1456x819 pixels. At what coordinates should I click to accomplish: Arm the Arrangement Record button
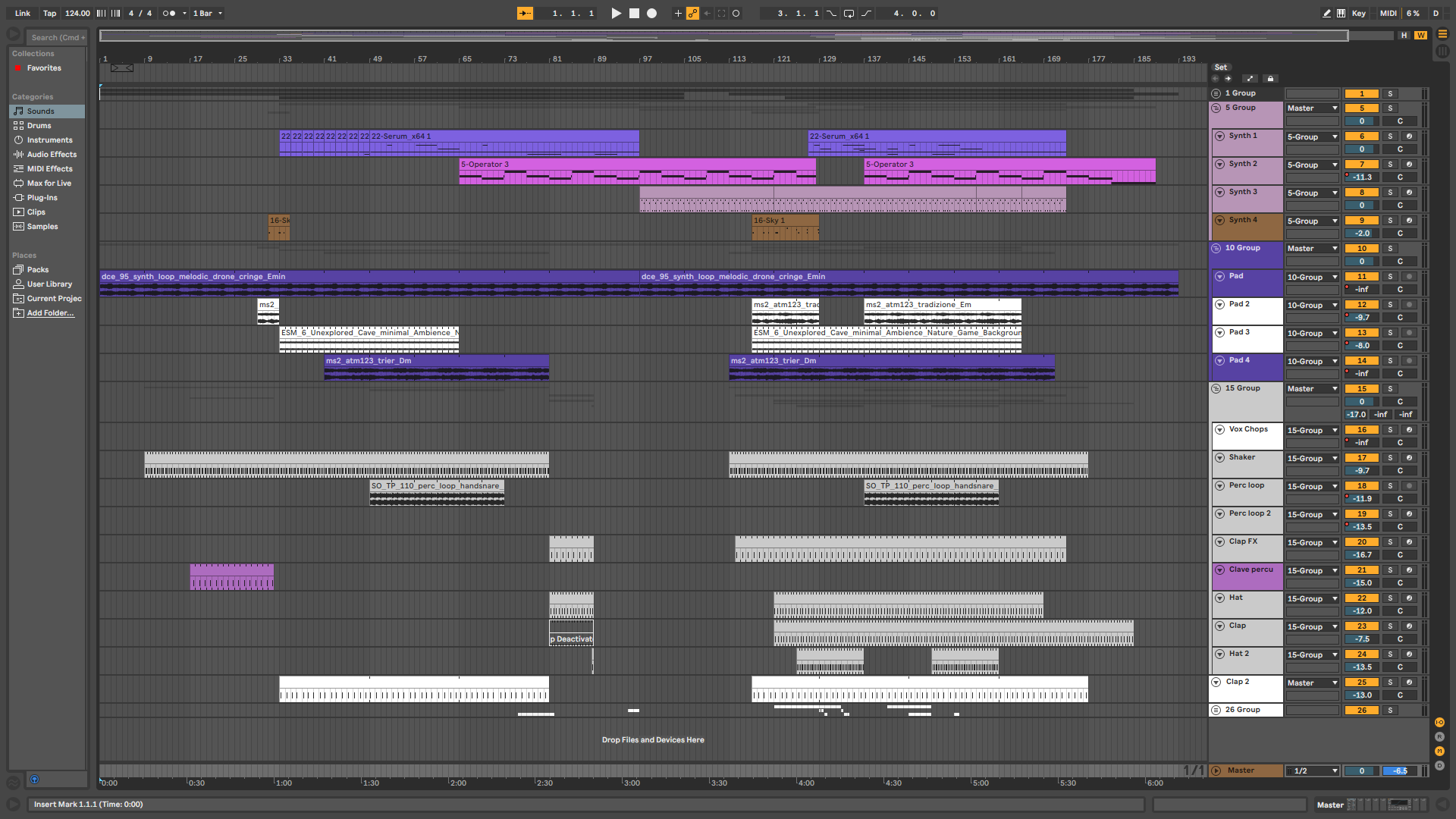[x=651, y=13]
